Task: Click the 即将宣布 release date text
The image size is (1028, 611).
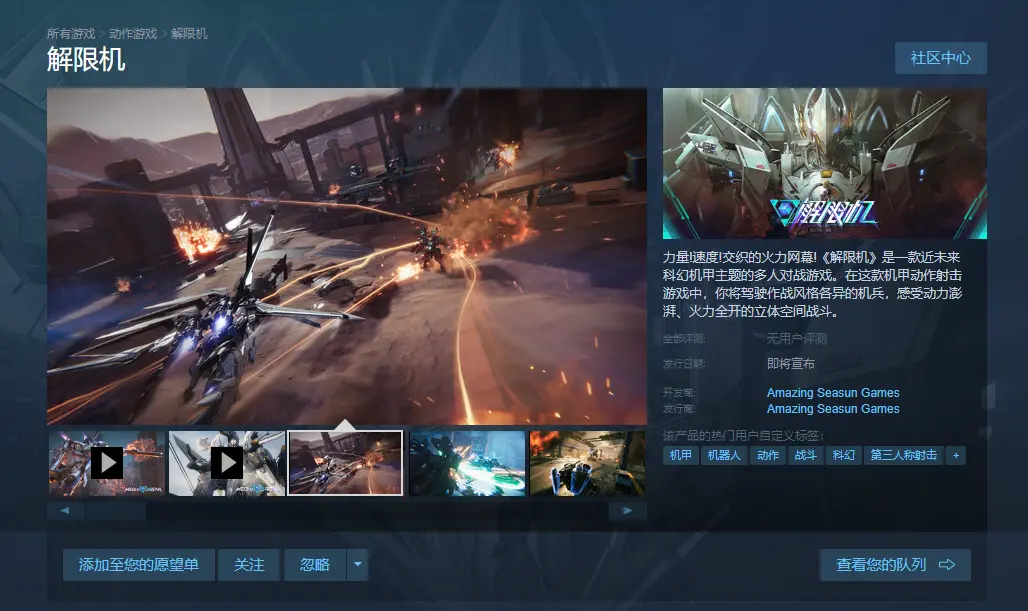Action: coord(791,363)
